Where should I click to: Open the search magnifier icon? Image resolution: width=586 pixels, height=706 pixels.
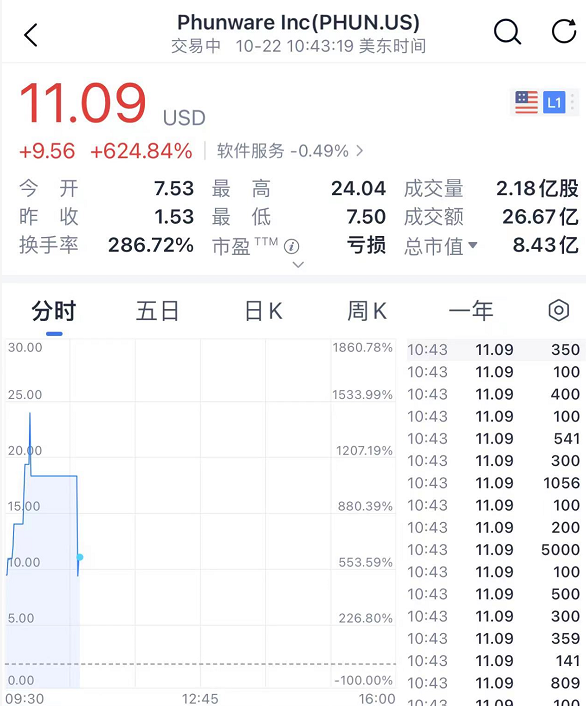pos(507,32)
